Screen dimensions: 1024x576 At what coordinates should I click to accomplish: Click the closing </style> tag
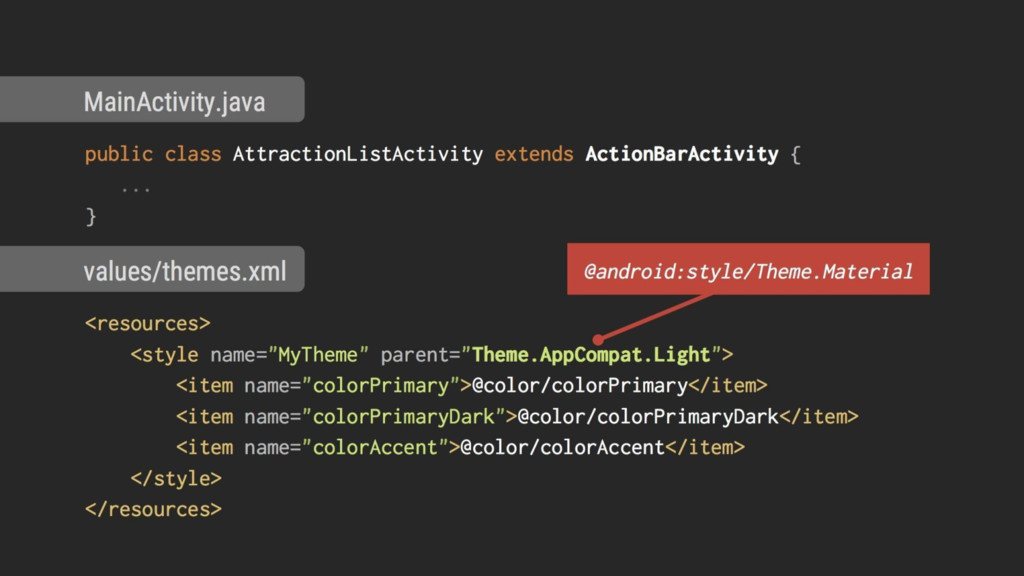tap(176, 479)
